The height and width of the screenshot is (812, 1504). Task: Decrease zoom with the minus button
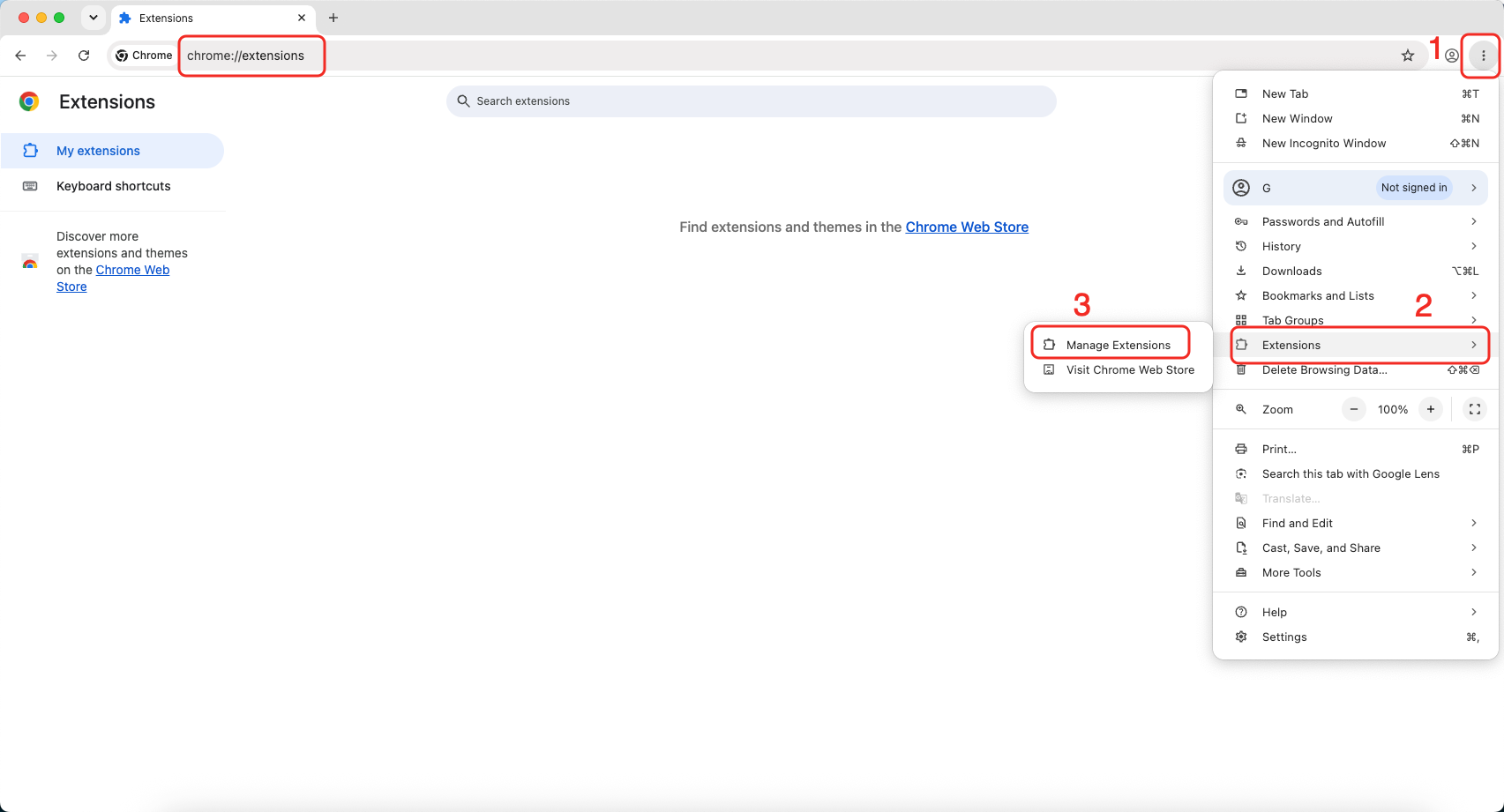[1354, 409]
